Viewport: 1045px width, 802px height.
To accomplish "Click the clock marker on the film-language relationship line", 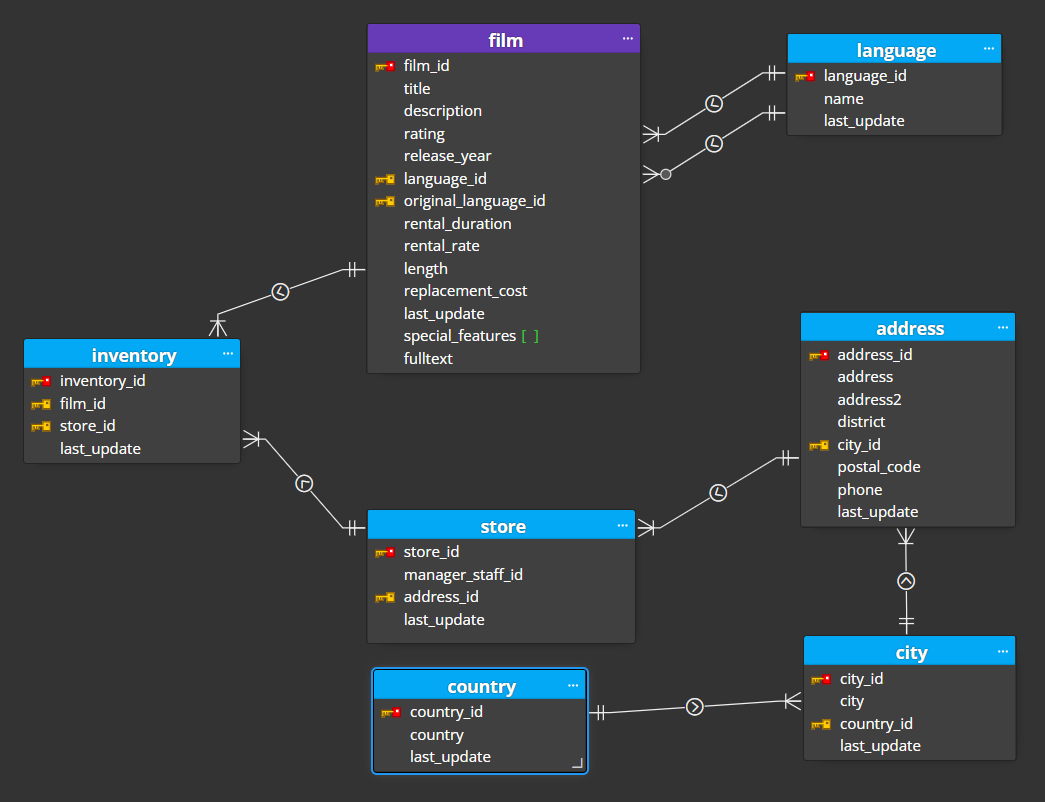I will pyautogui.click(x=714, y=102).
